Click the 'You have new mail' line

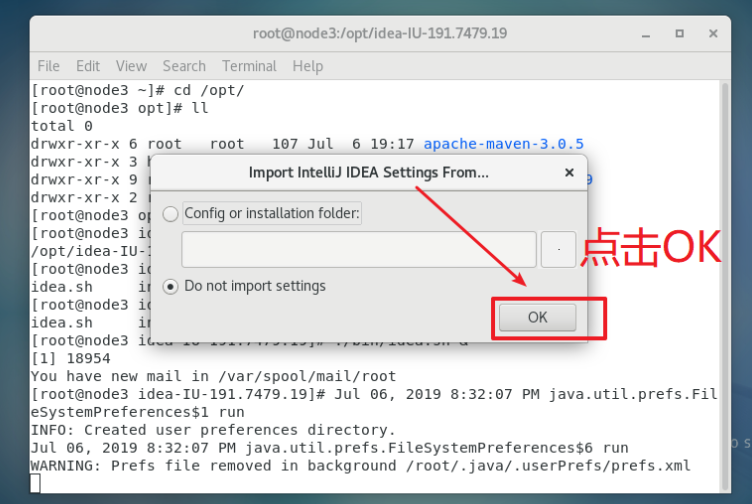(213, 376)
